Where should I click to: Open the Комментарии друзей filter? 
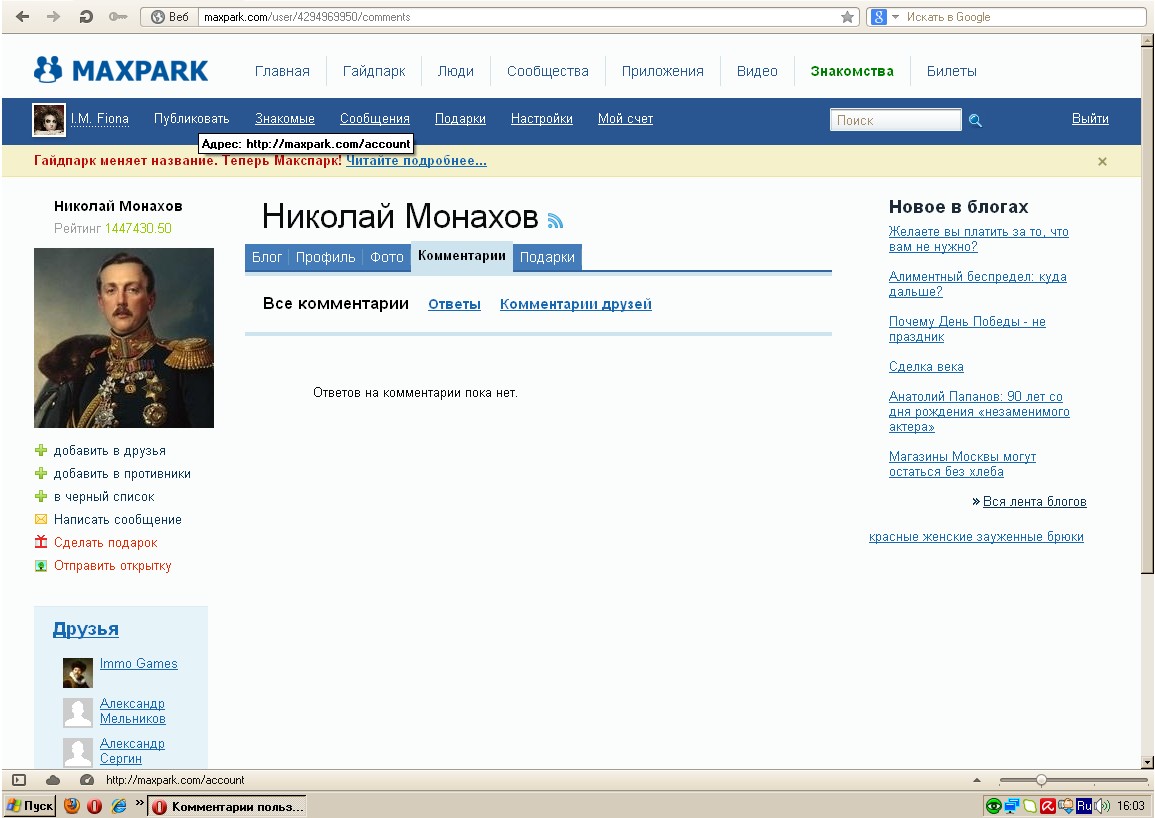coord(575,304)
